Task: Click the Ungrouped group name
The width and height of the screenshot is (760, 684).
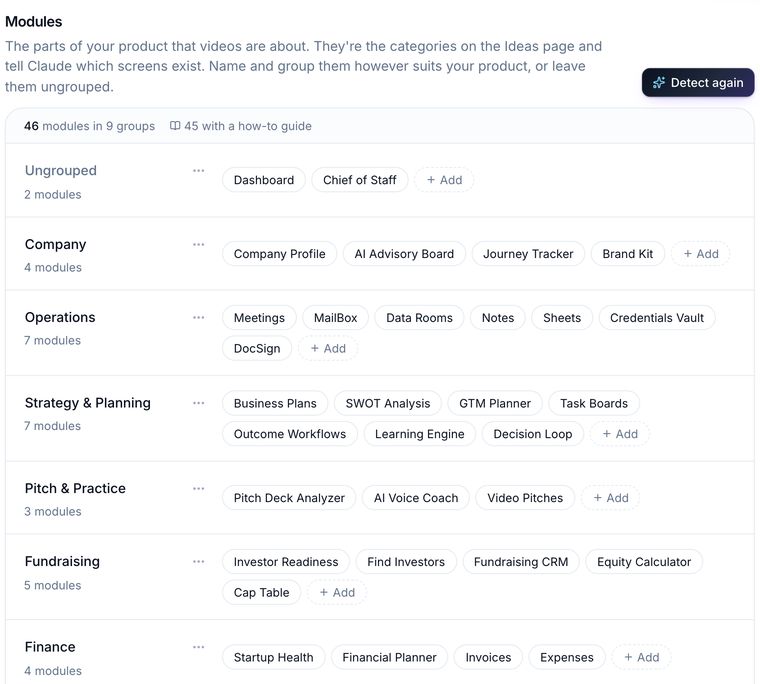Action: (x=61, y=171)
